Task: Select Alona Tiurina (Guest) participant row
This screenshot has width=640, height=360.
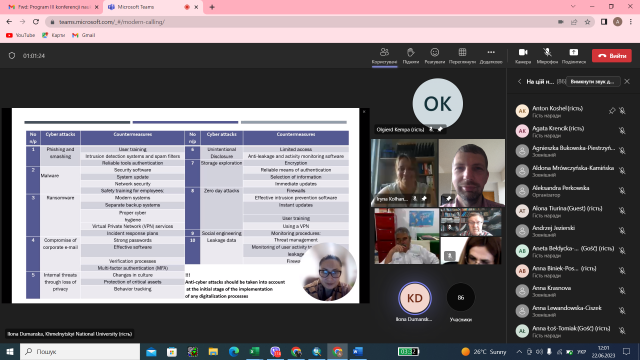Action: click(x=571, y=211)
